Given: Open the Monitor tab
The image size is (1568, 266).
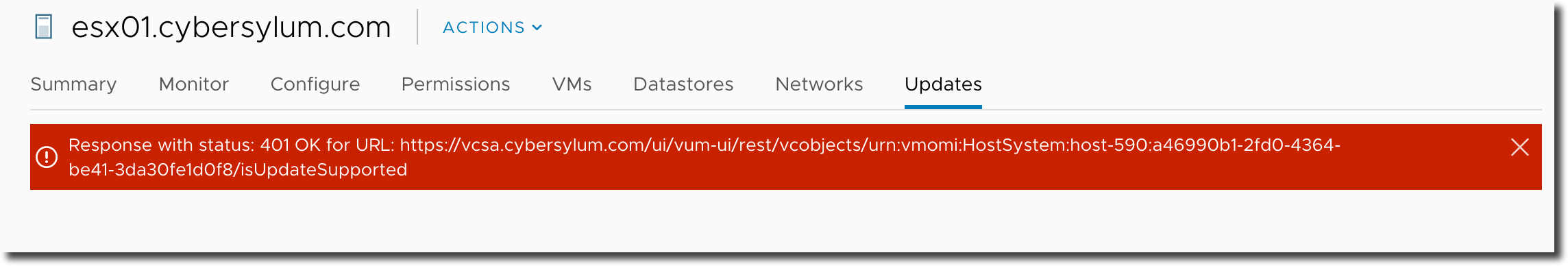Looking at the screenshot, I should [194, 84].
